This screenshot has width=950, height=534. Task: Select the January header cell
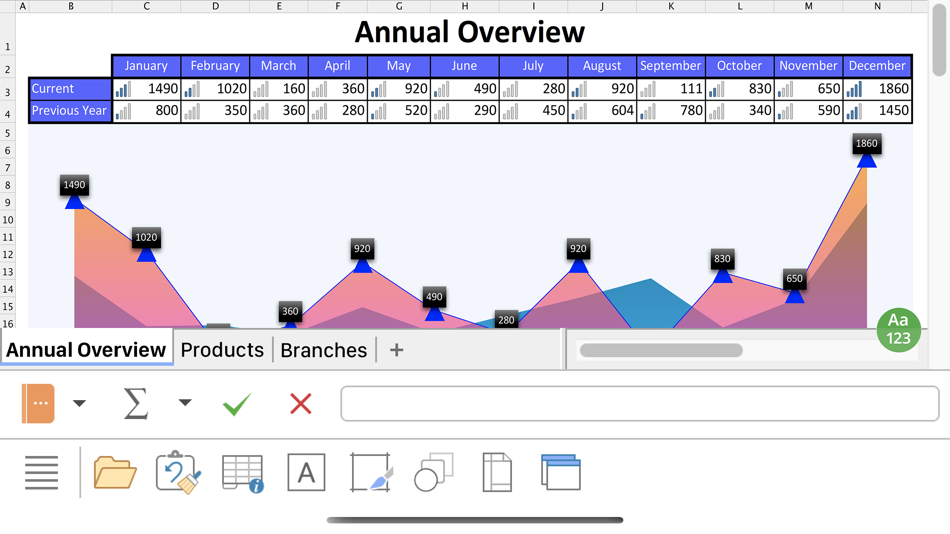coord(146,65)
